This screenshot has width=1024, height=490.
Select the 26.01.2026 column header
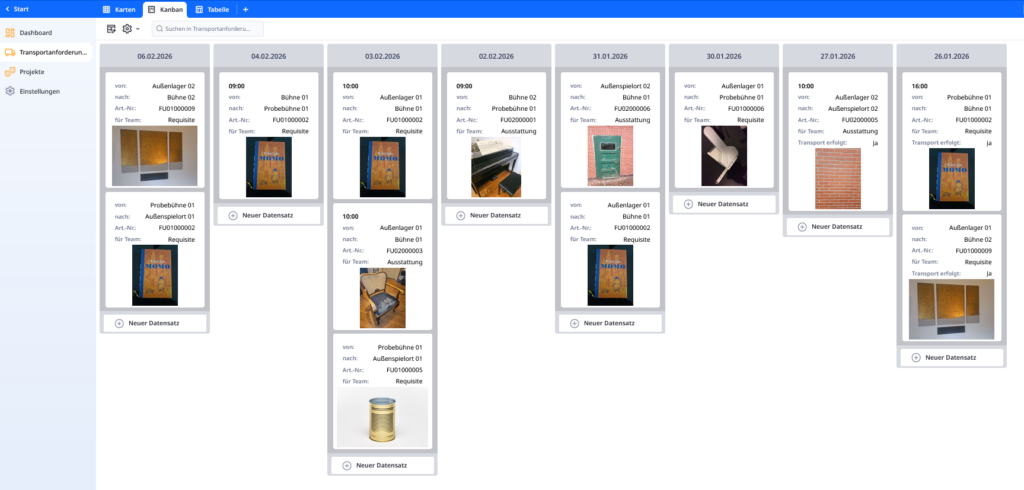[x=952, y=56]
